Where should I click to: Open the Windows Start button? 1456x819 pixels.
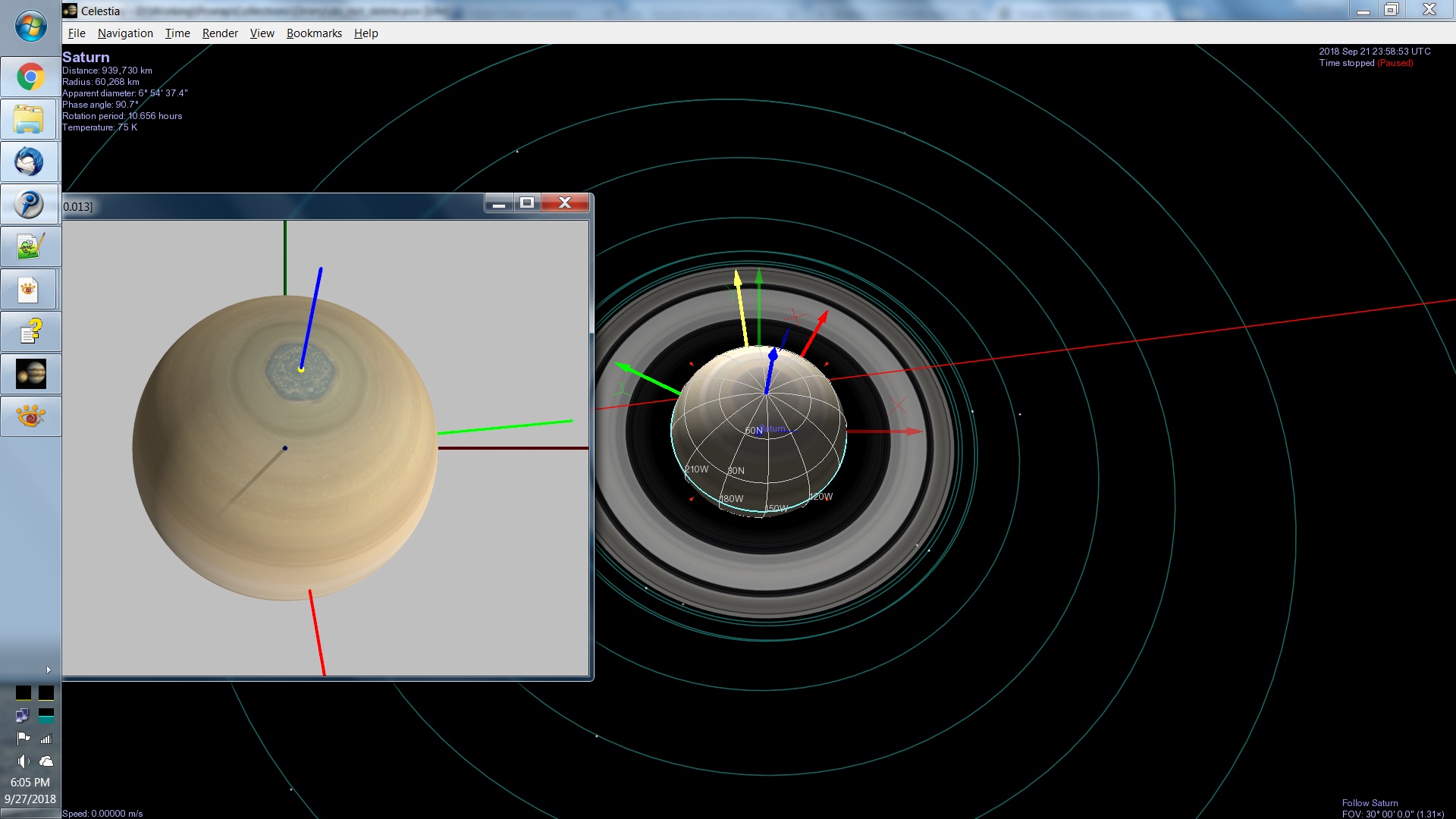tap(30, 27)
